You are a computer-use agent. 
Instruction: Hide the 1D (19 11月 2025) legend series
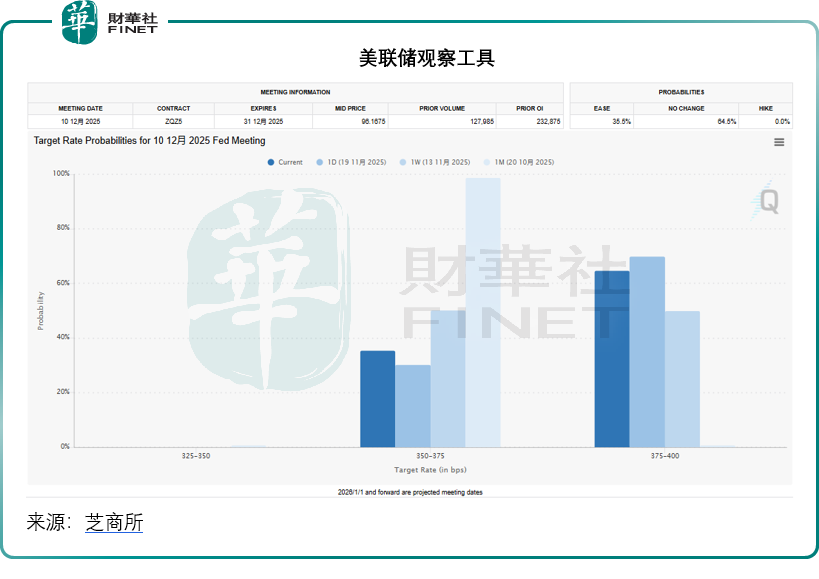coord(351,162)
